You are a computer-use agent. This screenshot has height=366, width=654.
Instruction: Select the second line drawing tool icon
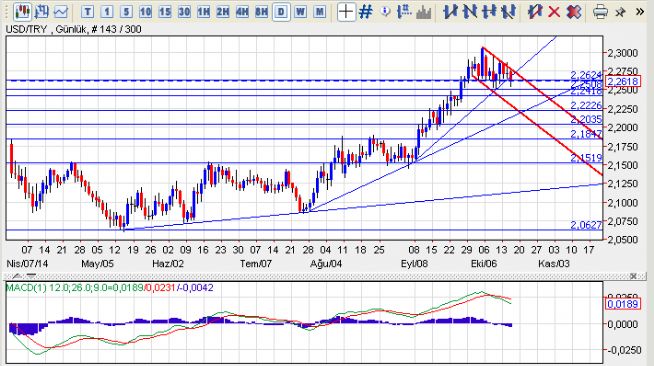[x=469, y=12]
